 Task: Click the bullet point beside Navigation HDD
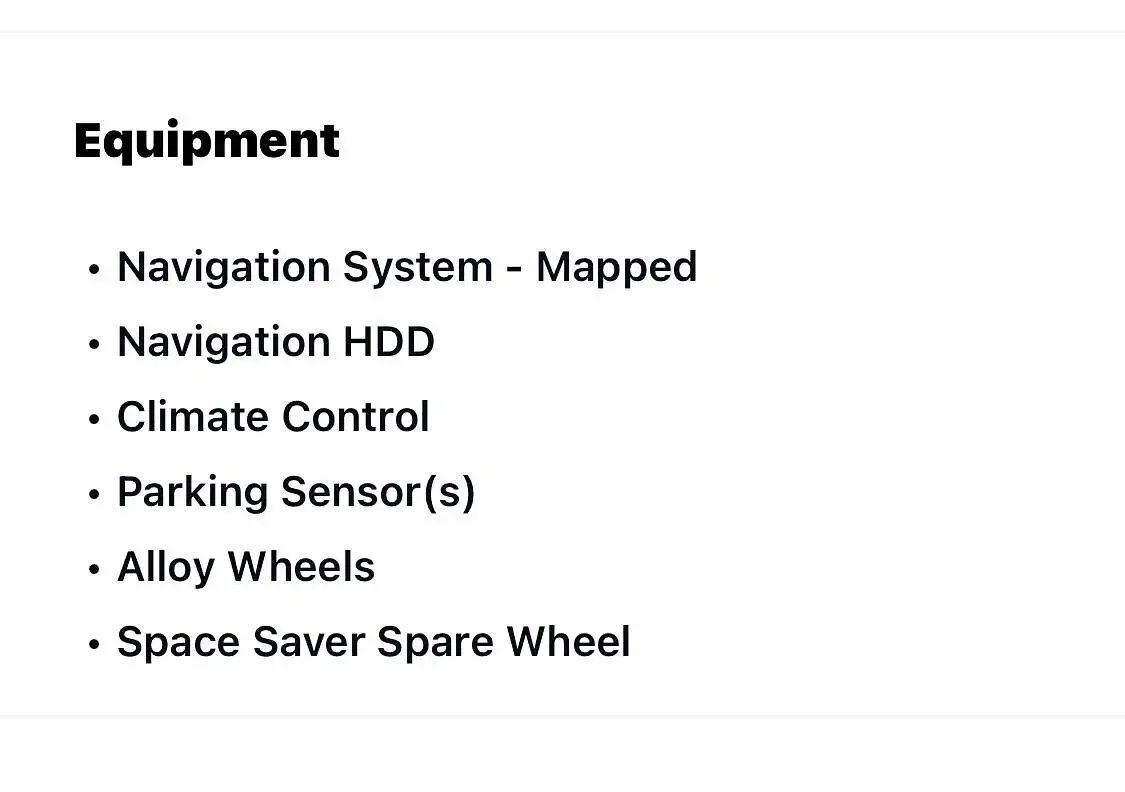(94, 344)
